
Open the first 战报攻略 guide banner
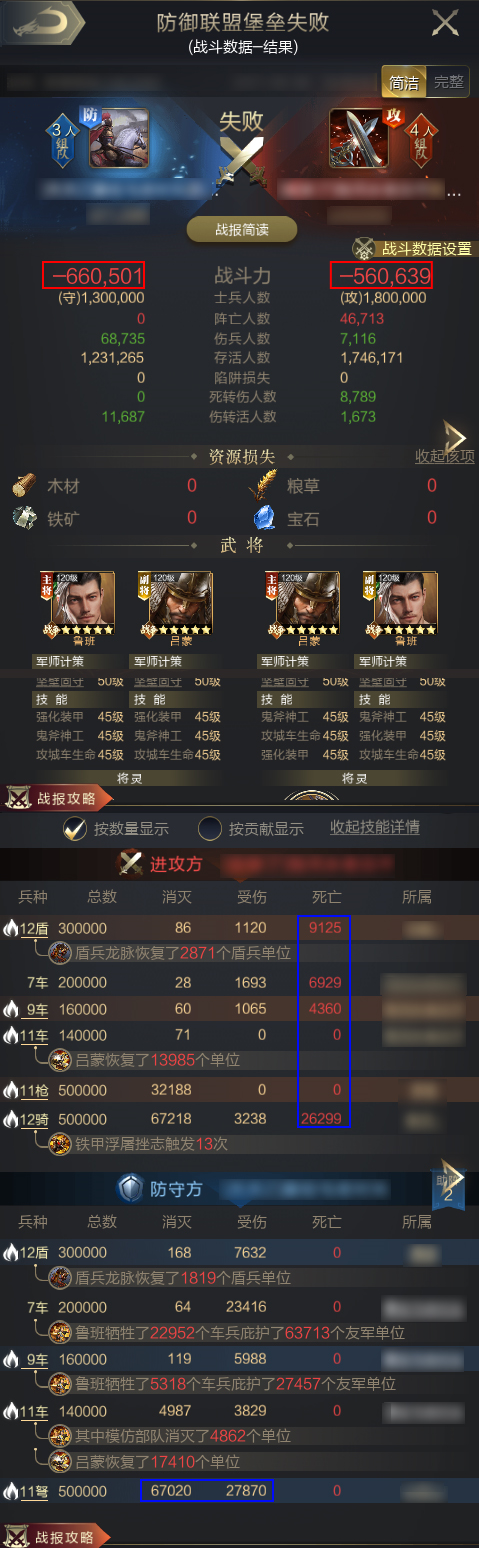click(x=57, y=798)
